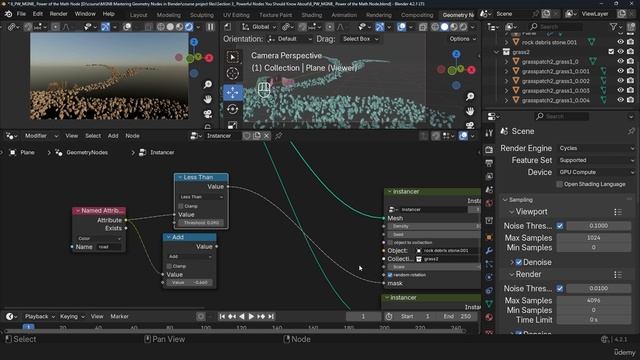Pin the Scene properties panel
Viewport: 640px width, 360px height.
[x=631, y=131]
